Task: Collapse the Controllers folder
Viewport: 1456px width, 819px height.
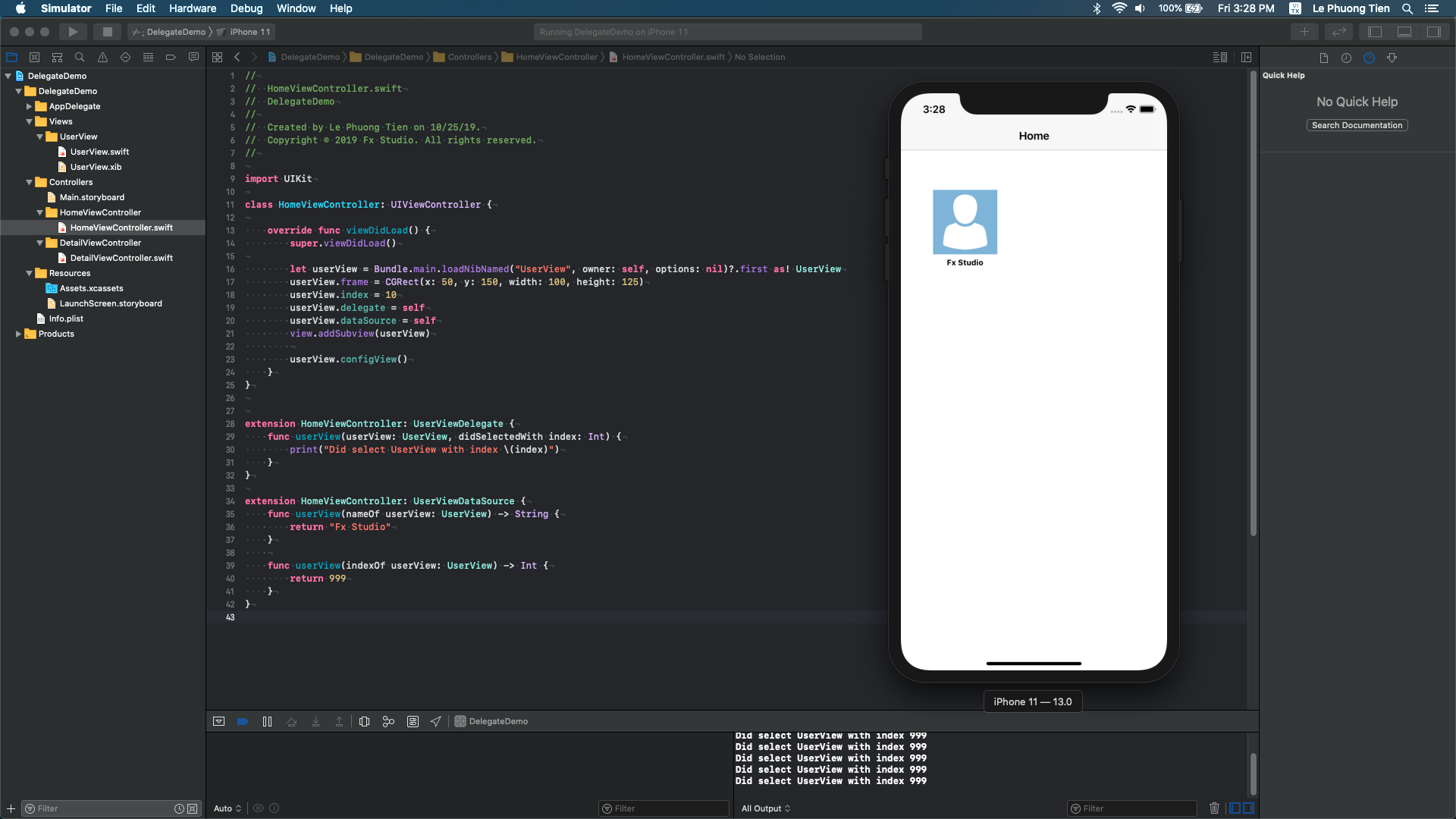Action: (x=29, y=182)
